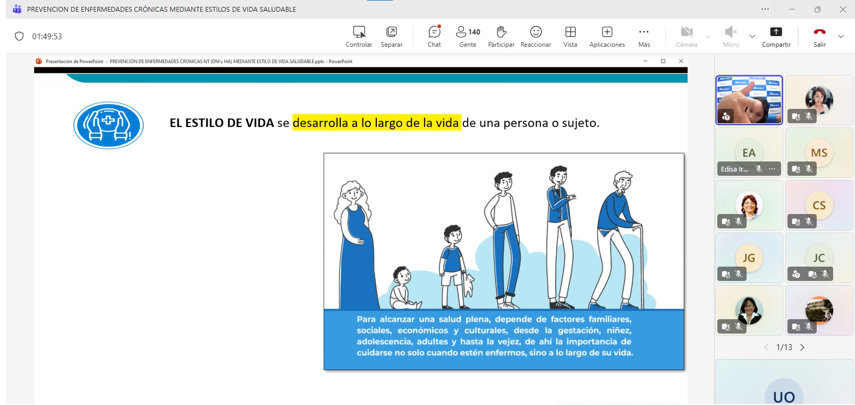Click the Teams logo in title bar
The height and width of the screenshot is (405, 855).
click(x=17, y=9)
